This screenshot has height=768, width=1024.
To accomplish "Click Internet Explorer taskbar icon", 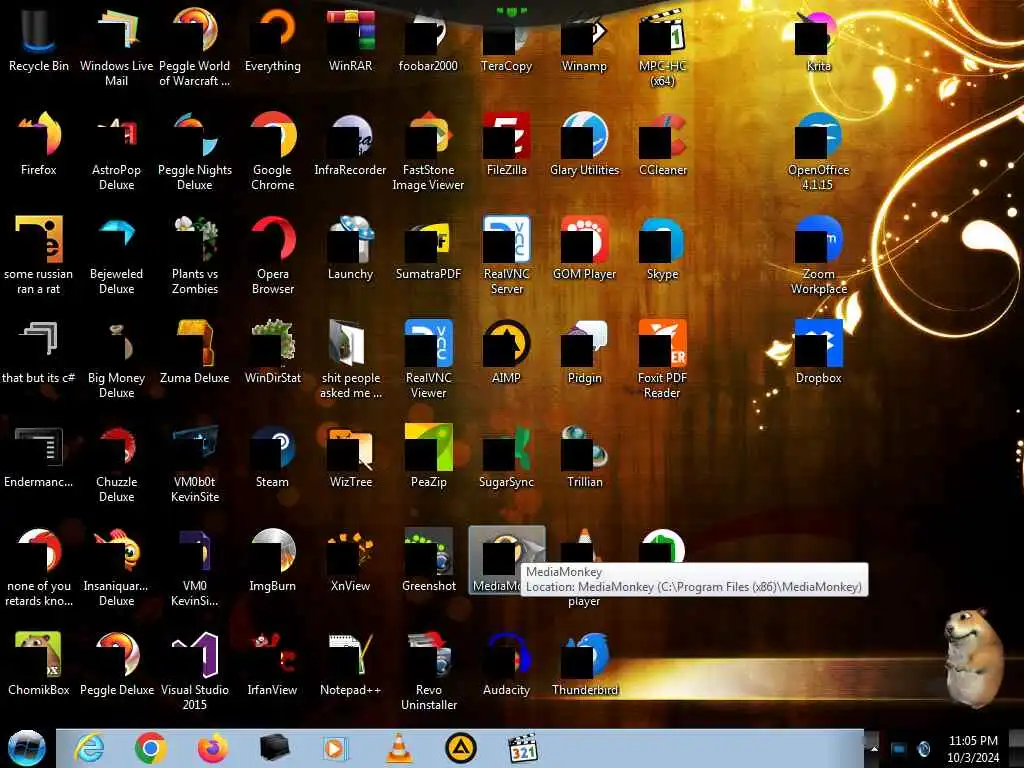I will tap(89, 748).
